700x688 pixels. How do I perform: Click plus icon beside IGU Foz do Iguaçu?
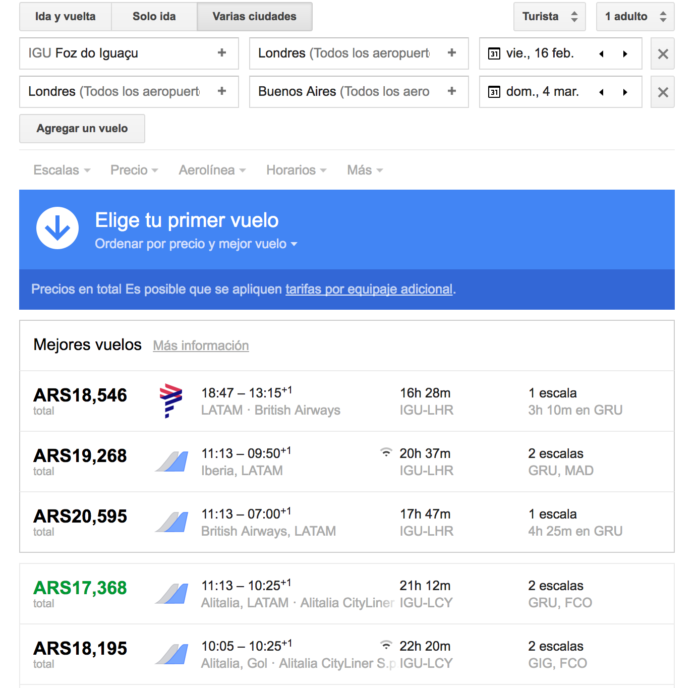coord(222,53)
